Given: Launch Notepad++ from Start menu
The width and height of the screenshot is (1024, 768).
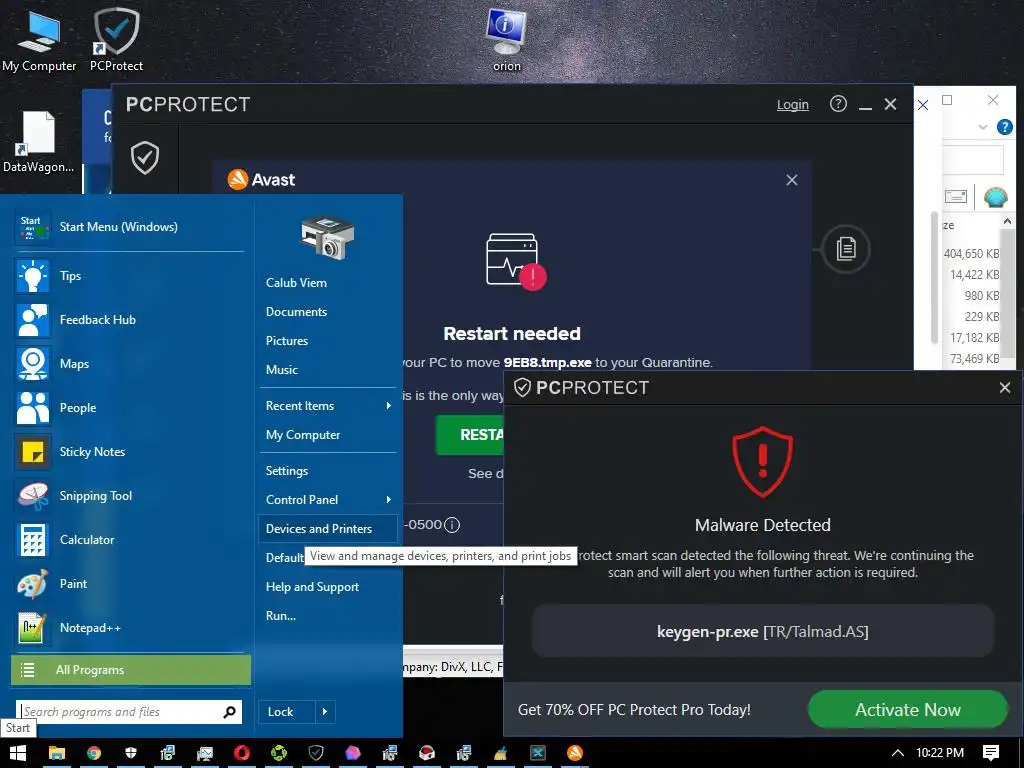Looking at the screenshot, I should [x=129, y=628].
